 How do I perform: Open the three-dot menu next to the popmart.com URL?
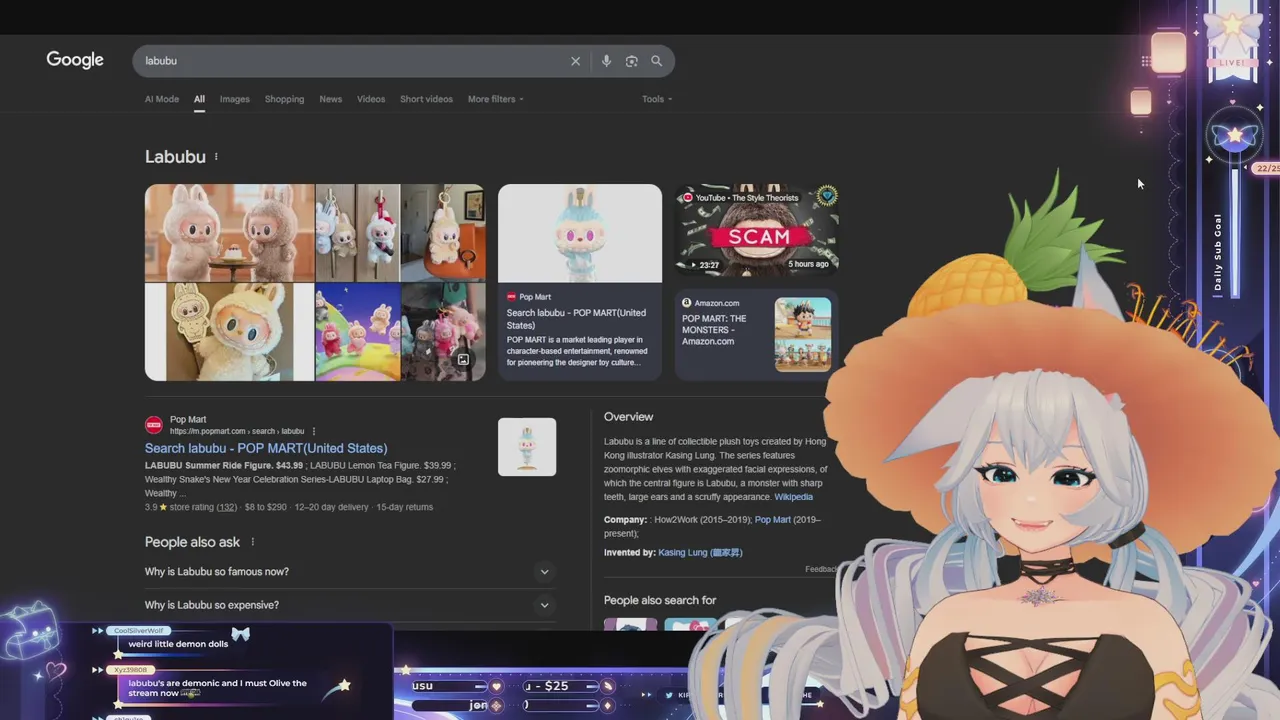coord(313,431)
